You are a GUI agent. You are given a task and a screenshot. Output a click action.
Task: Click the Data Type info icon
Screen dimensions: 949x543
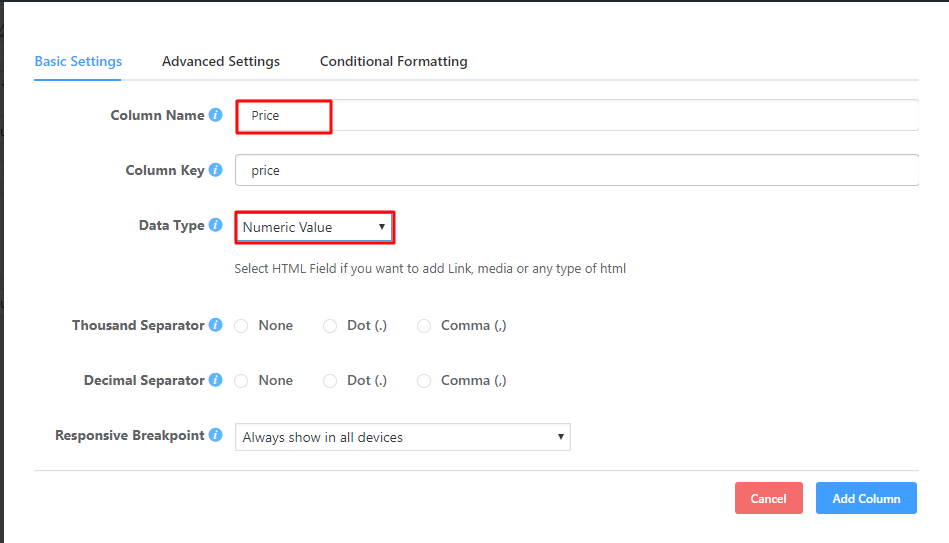coord(215,226)
